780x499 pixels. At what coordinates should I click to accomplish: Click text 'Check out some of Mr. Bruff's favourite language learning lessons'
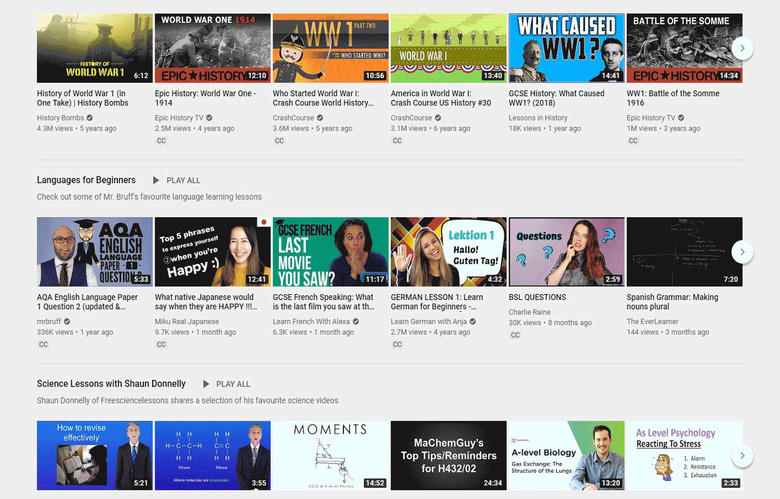point(149,197)
